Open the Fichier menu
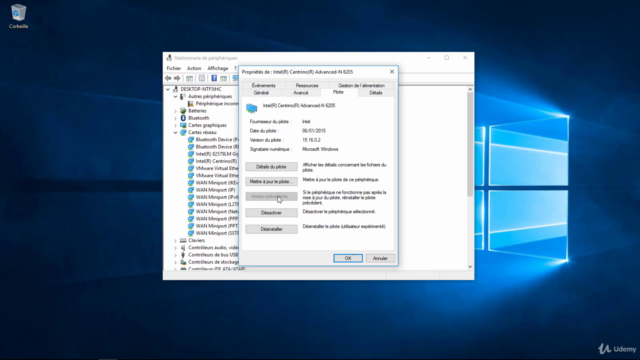Viewport: 640px width, 360px height. (173, 68)
